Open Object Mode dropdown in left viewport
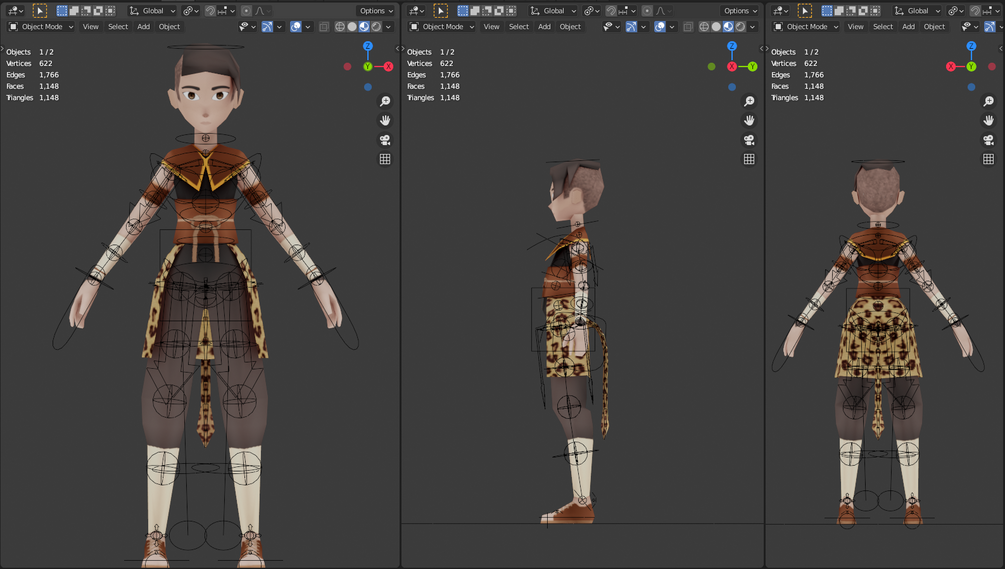Image resolution: width=1005 pixels, height=569 pixels. [41, 27]
